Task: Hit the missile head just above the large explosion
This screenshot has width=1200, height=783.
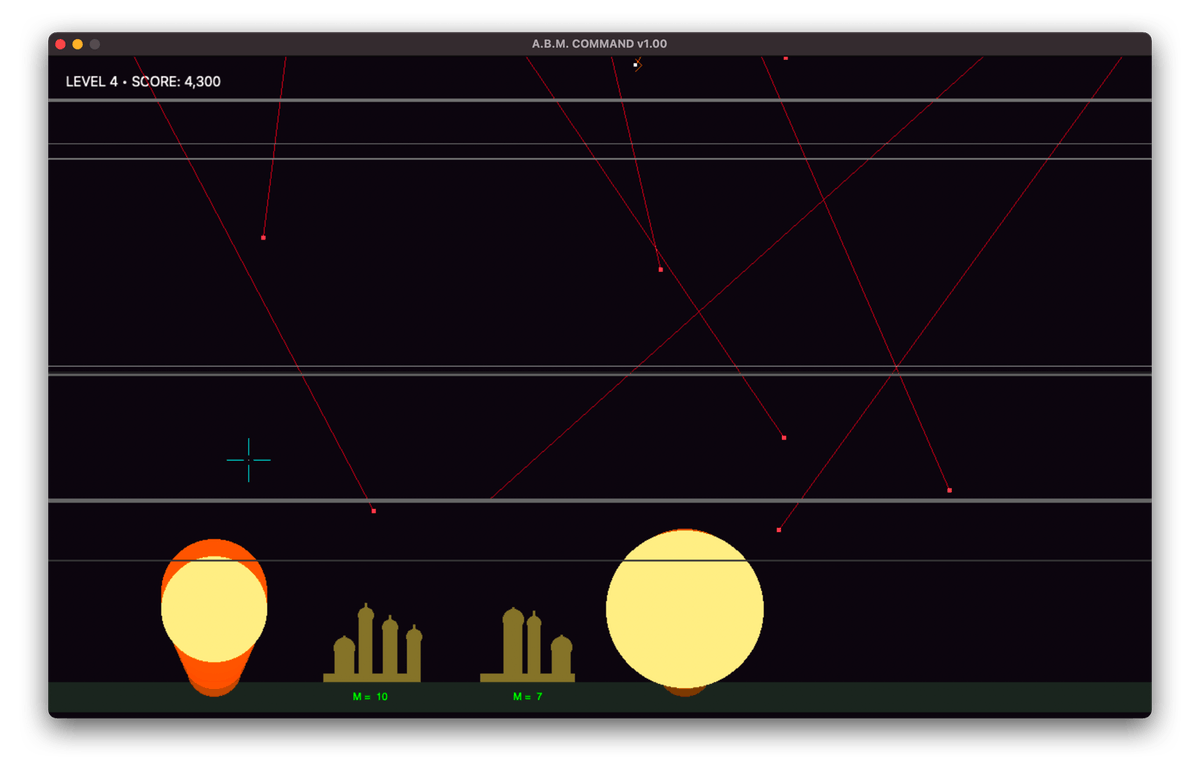Action: click(778, 530)
